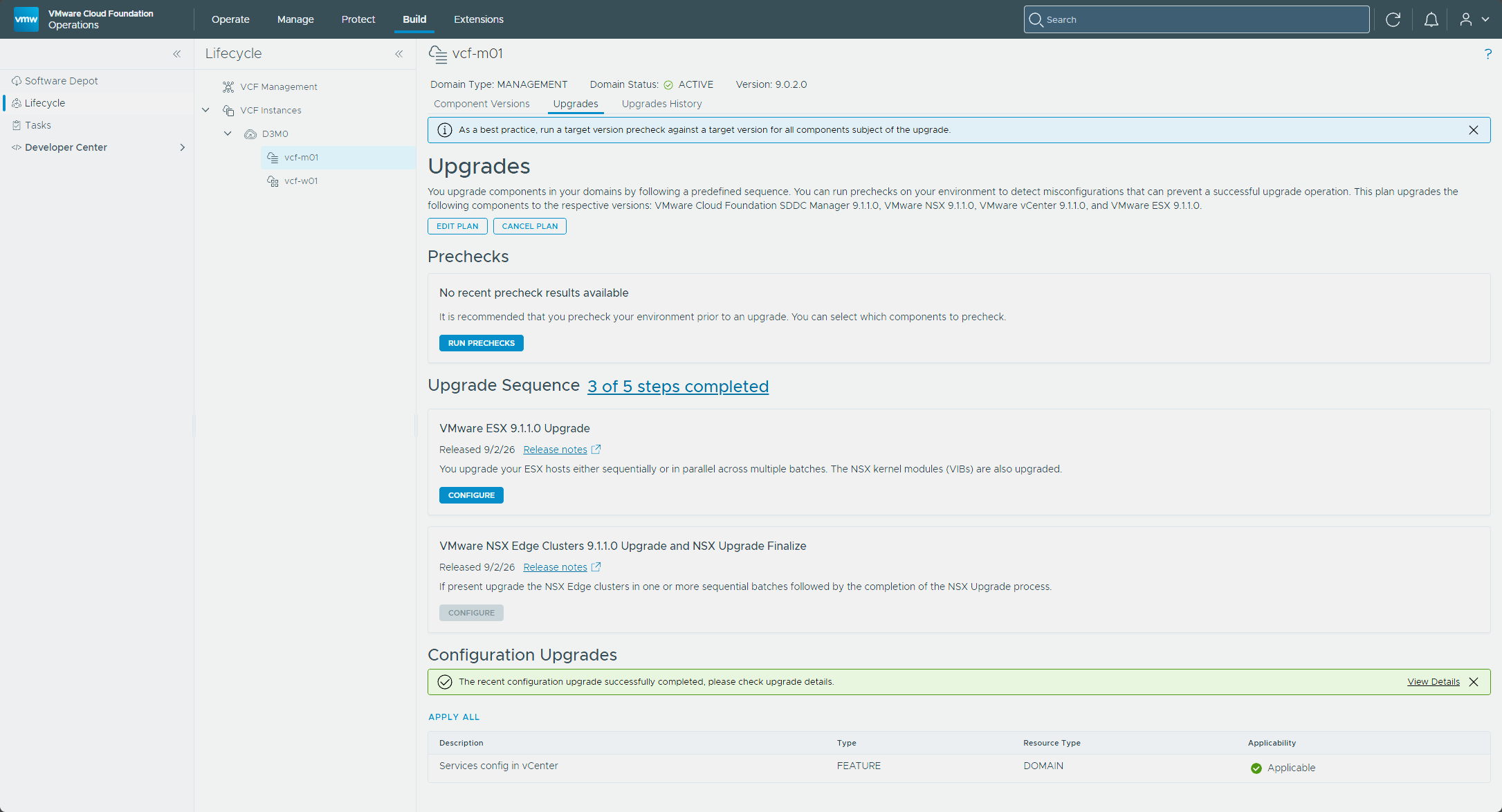Click the info icon in the banner
Screen dimensions: 1502x812
tap(445, 130)
